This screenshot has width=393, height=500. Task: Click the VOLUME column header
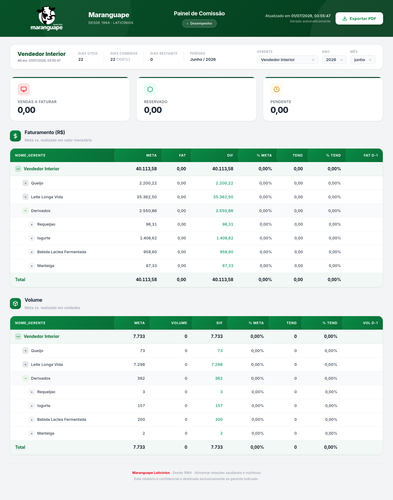(179, 323)
